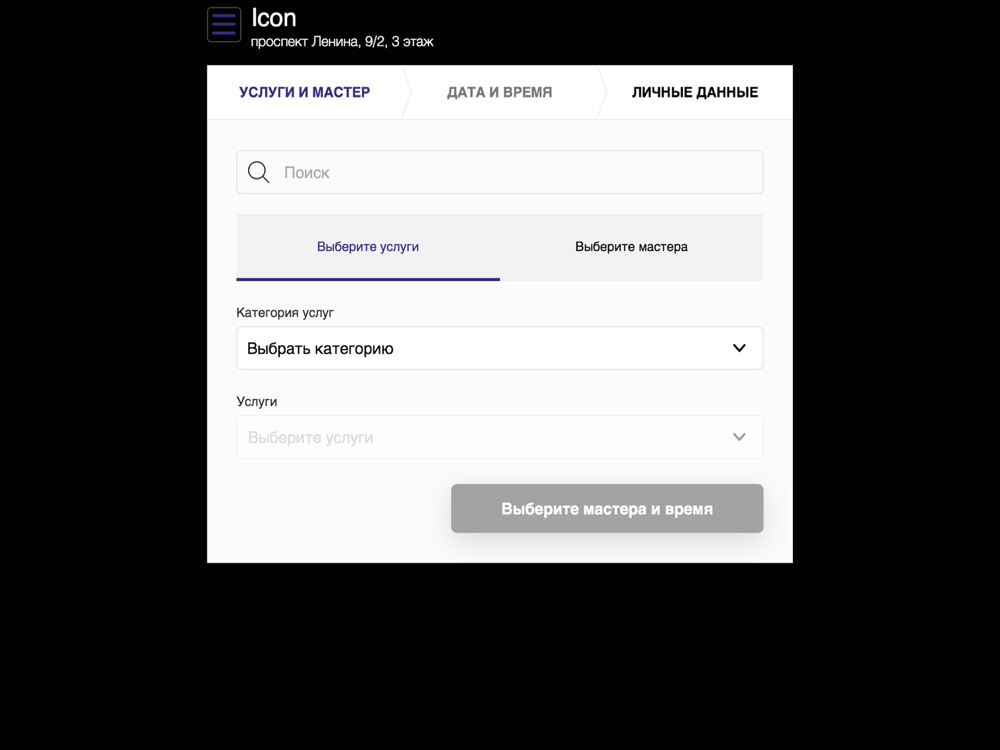This screenshot has height=750, width=1000.
Task: Click purple underline under Выберите услуги
Action: 368,279
